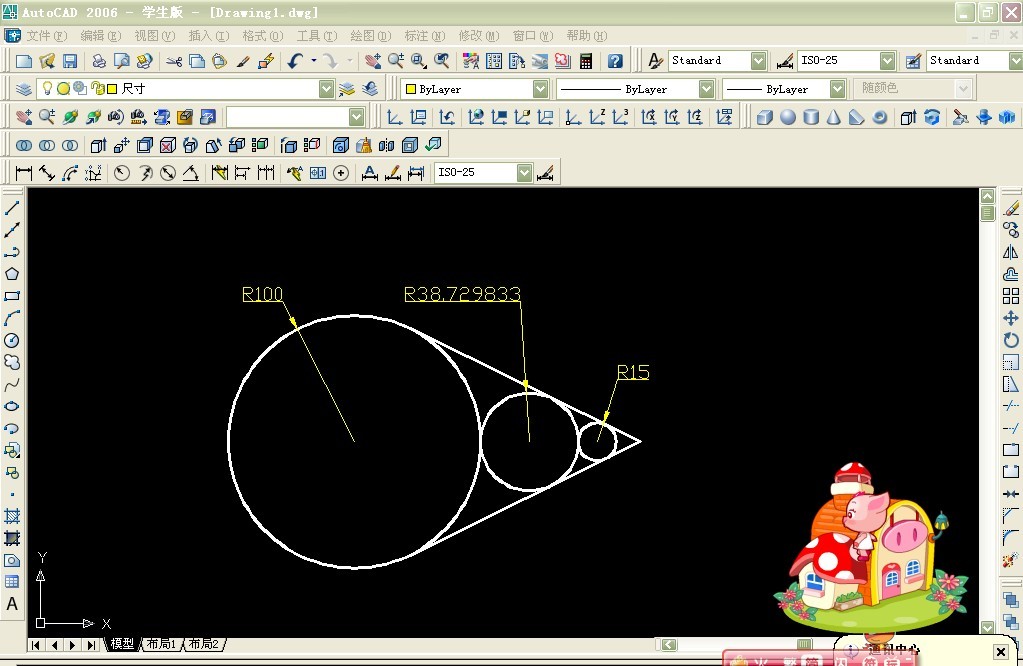Select the Ellipse draw tool
1023x666 pixels.
pos(12,406)
